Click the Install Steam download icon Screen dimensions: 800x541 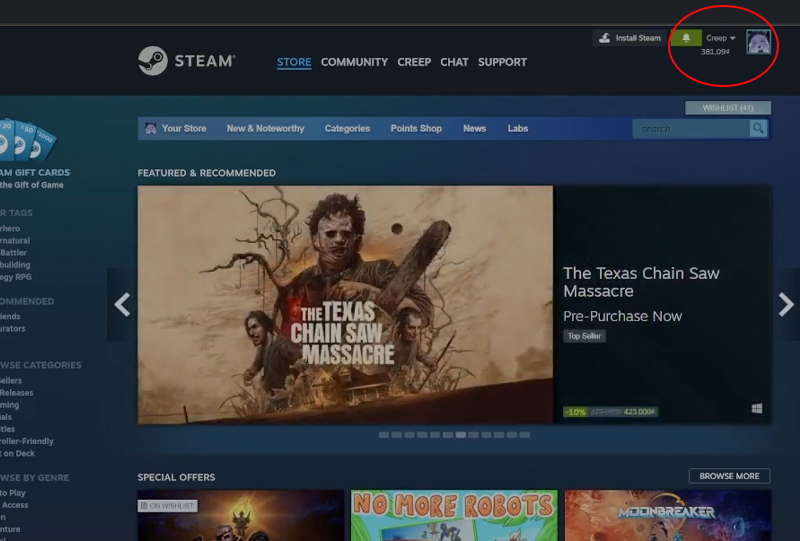(x=605, y=38)
